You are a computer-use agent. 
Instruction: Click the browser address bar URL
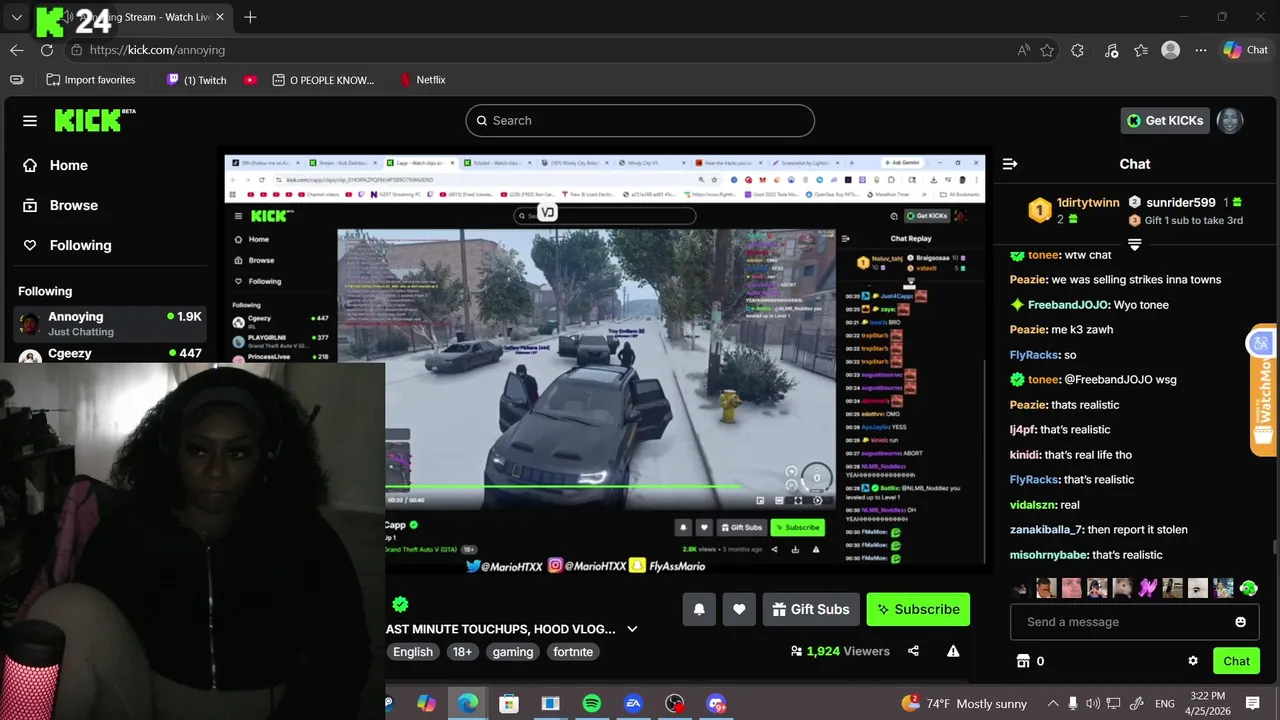[157, 50]
